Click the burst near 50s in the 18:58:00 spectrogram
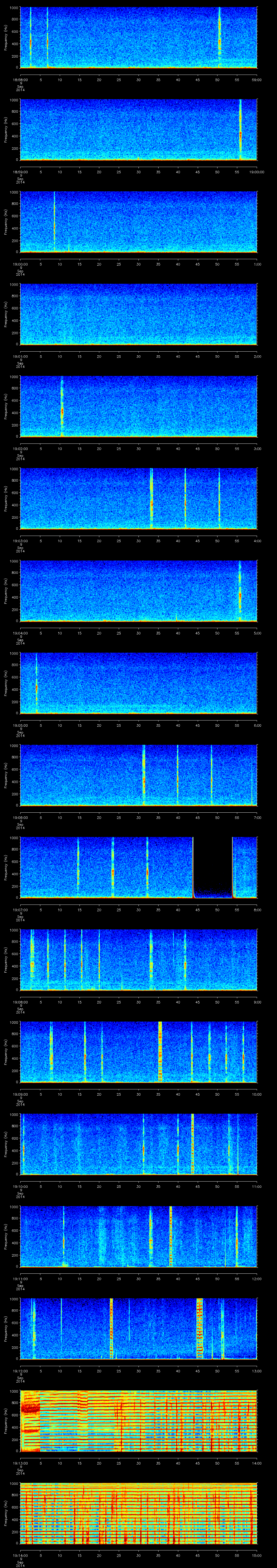 point(220,38)
